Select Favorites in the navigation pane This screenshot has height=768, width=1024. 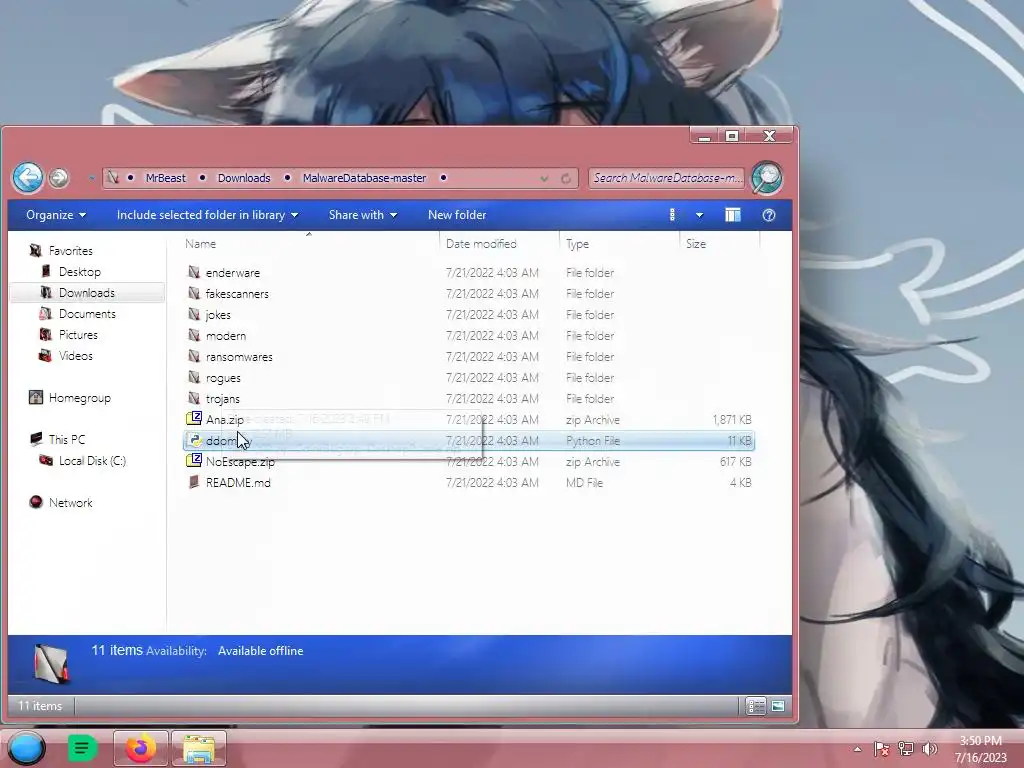(x=71, y=251)
